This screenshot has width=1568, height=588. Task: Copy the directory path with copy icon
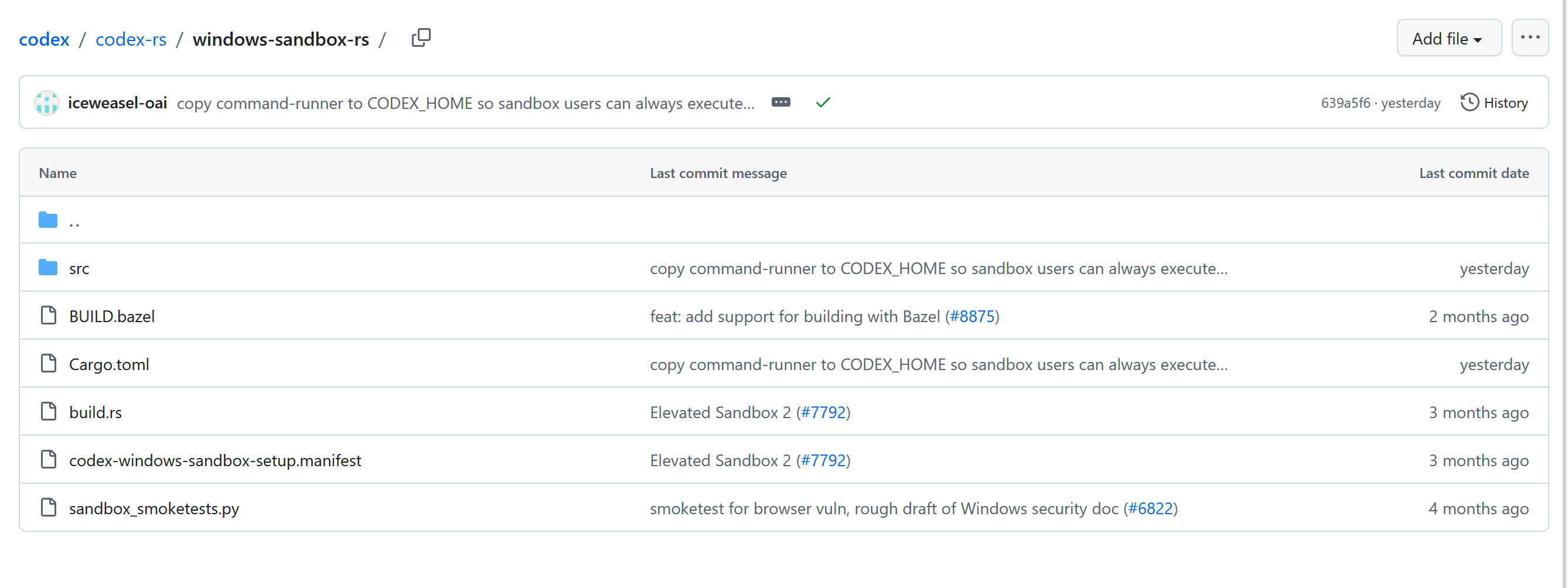(421, 38)
